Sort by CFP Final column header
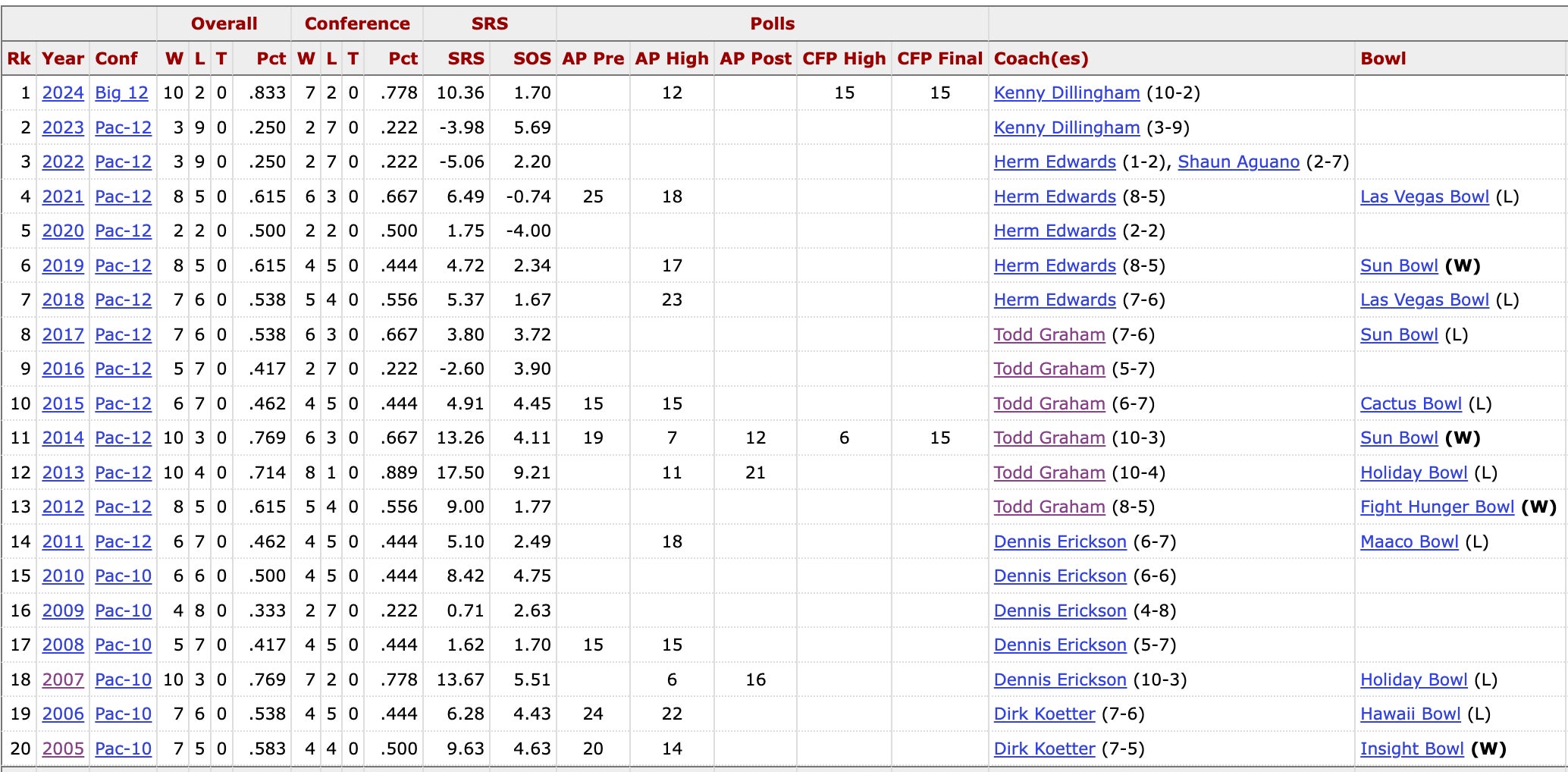This screenshot has width=1568, height=772. pyautogui.click(x=939, y=58)
